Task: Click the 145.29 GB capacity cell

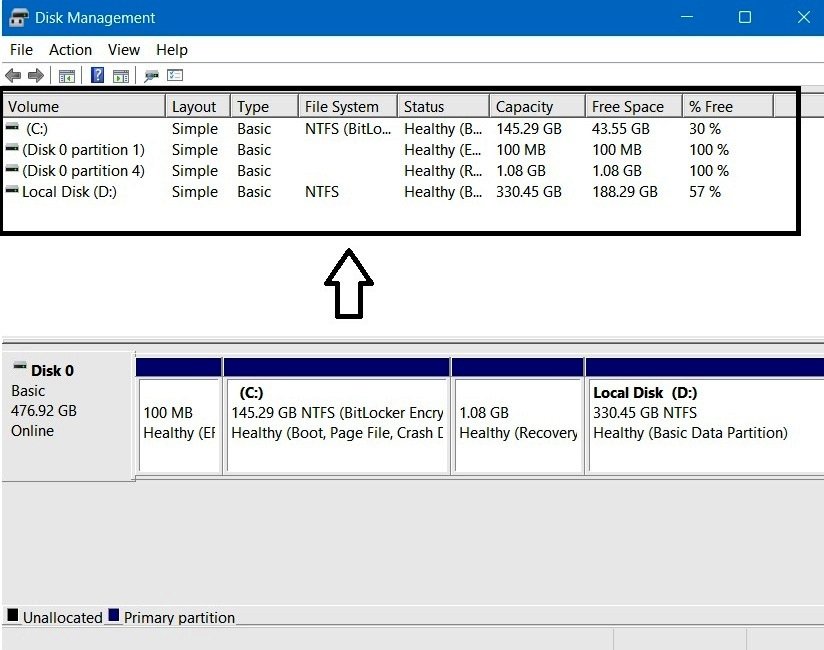Action: pyautogui.click(x=529, y=129)
